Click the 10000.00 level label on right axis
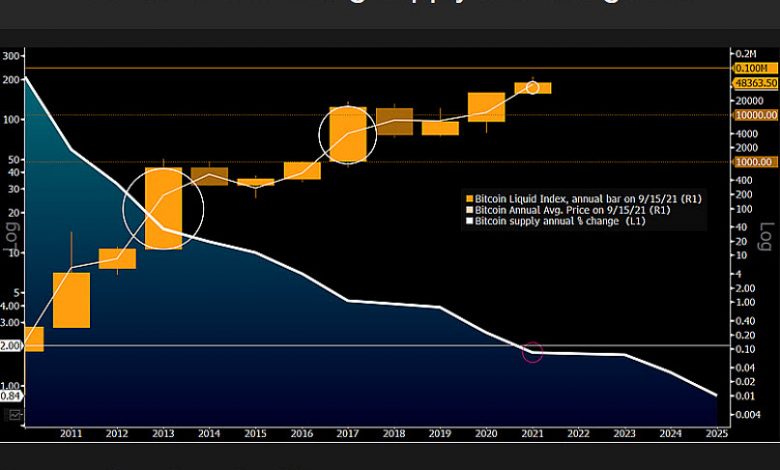The height and width of the screenshot is (470, 780). (755, 115)
